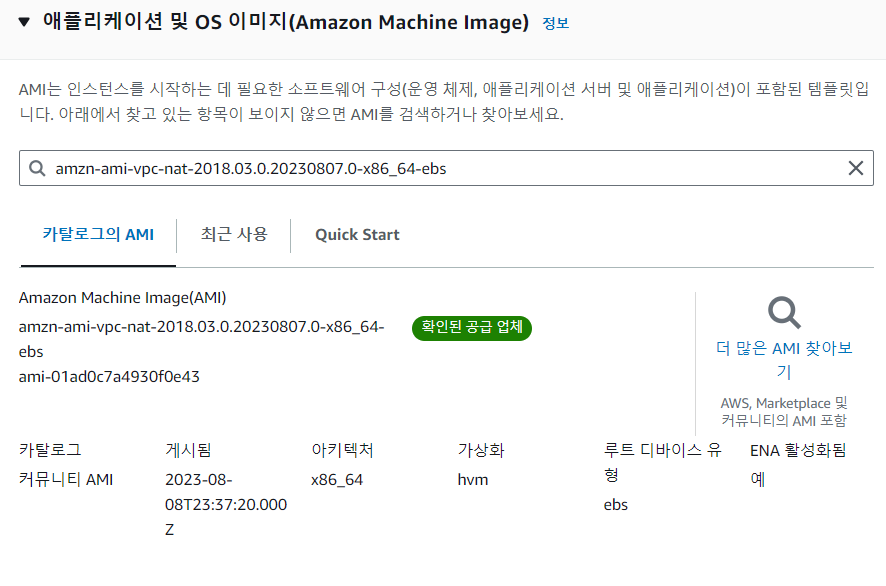Select the AMI ID ami-01ad0c7a4930f0e43

[109, 376]
